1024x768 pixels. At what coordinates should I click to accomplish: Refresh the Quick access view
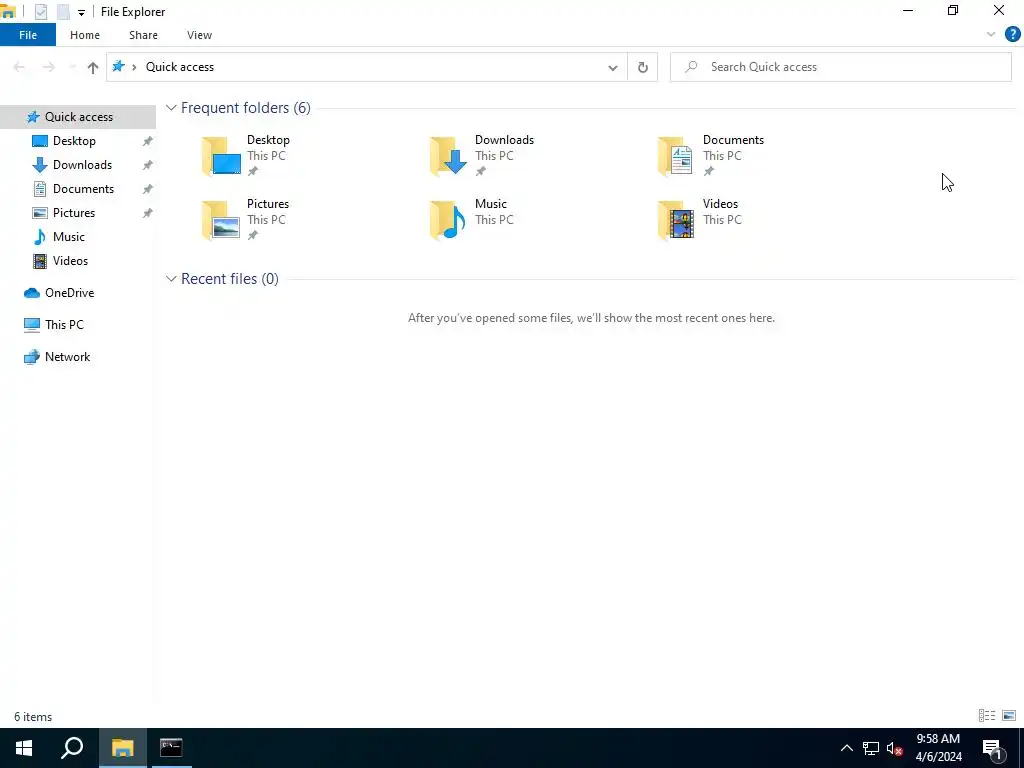pyautogui.click(x=643, y=67)
